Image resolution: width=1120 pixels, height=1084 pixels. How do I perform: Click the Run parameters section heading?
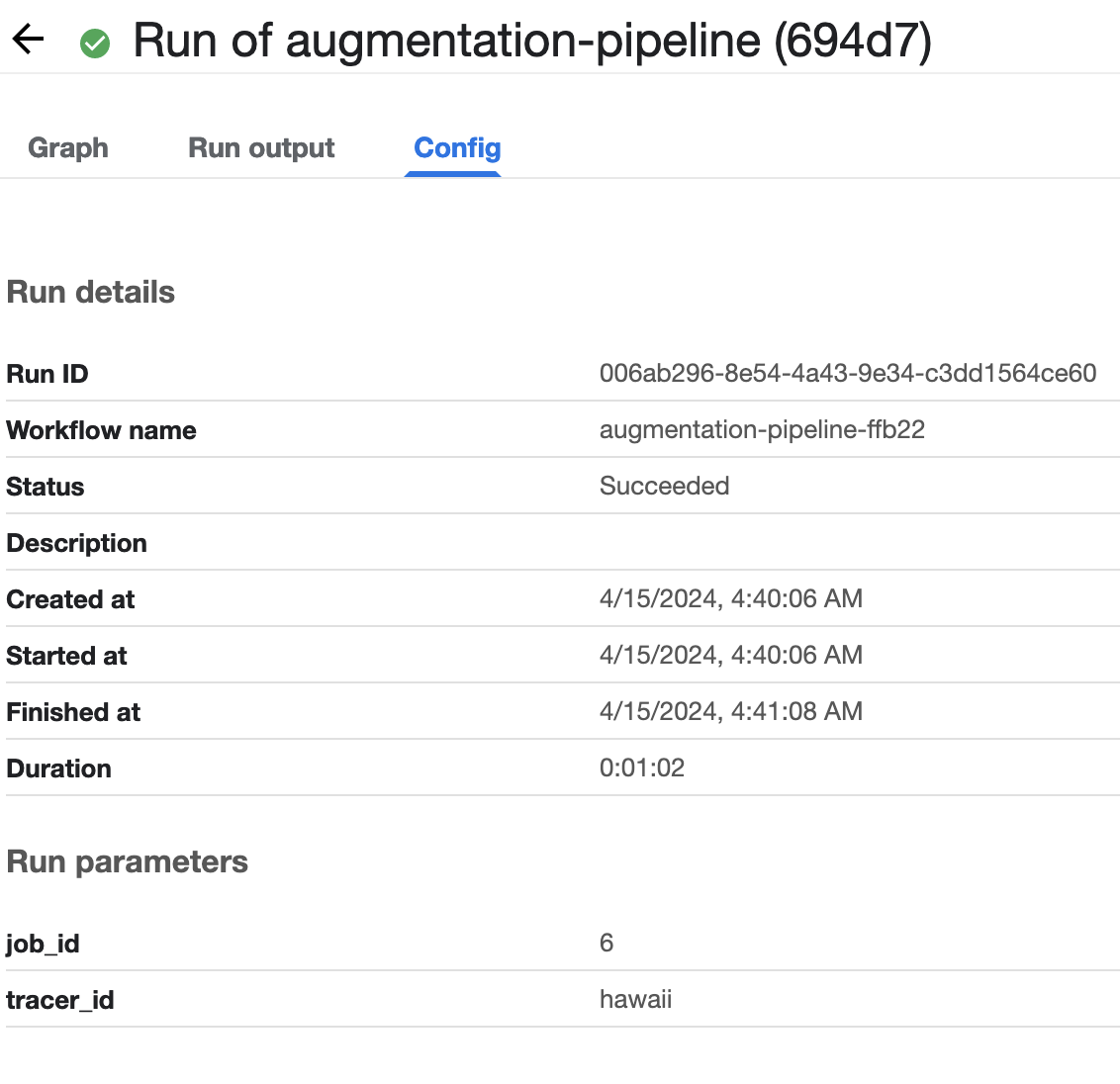[x=128, y=861]
